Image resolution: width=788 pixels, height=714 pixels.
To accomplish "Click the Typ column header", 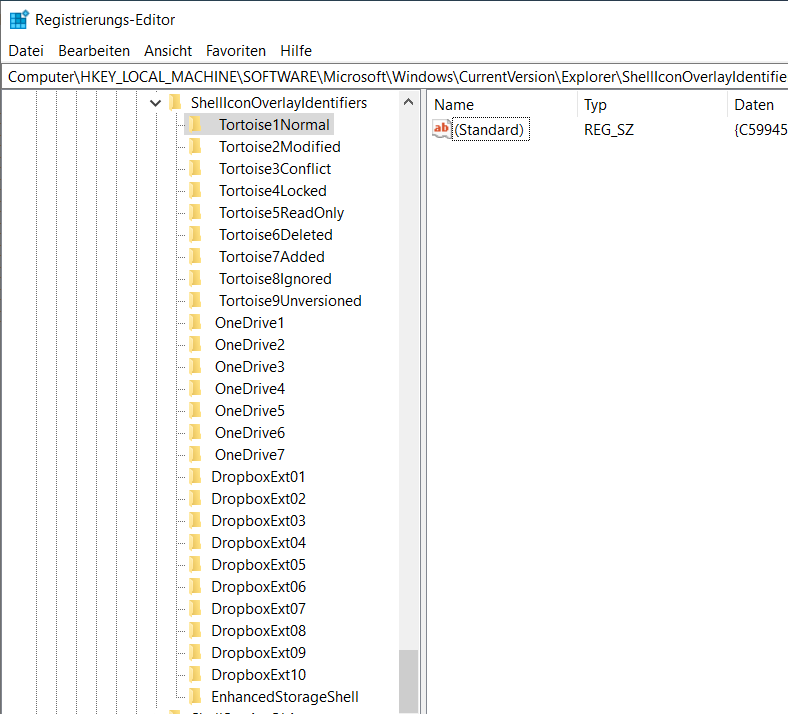I will click(x=650, y=105).
